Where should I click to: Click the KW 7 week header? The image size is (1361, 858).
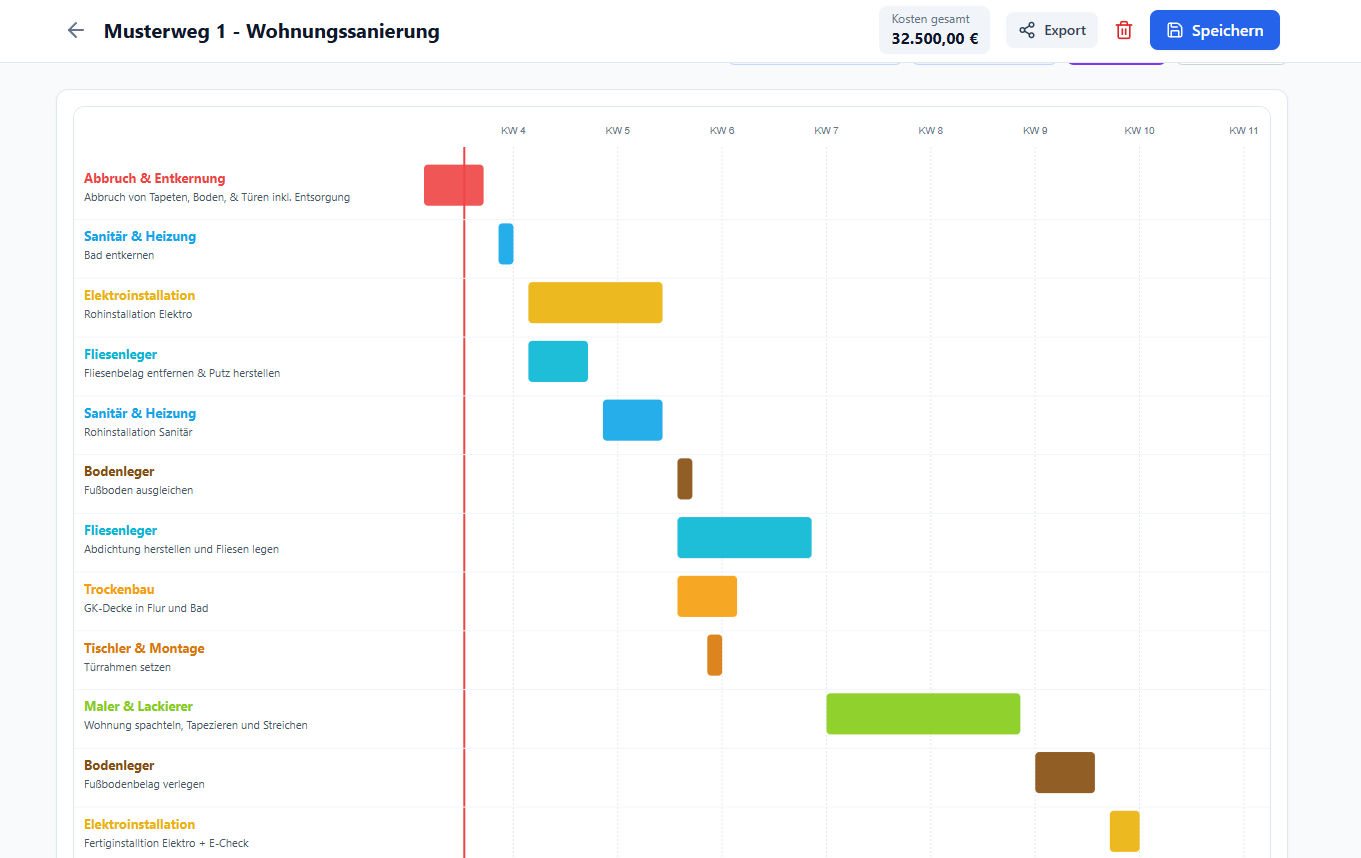(x=826, y=131)
